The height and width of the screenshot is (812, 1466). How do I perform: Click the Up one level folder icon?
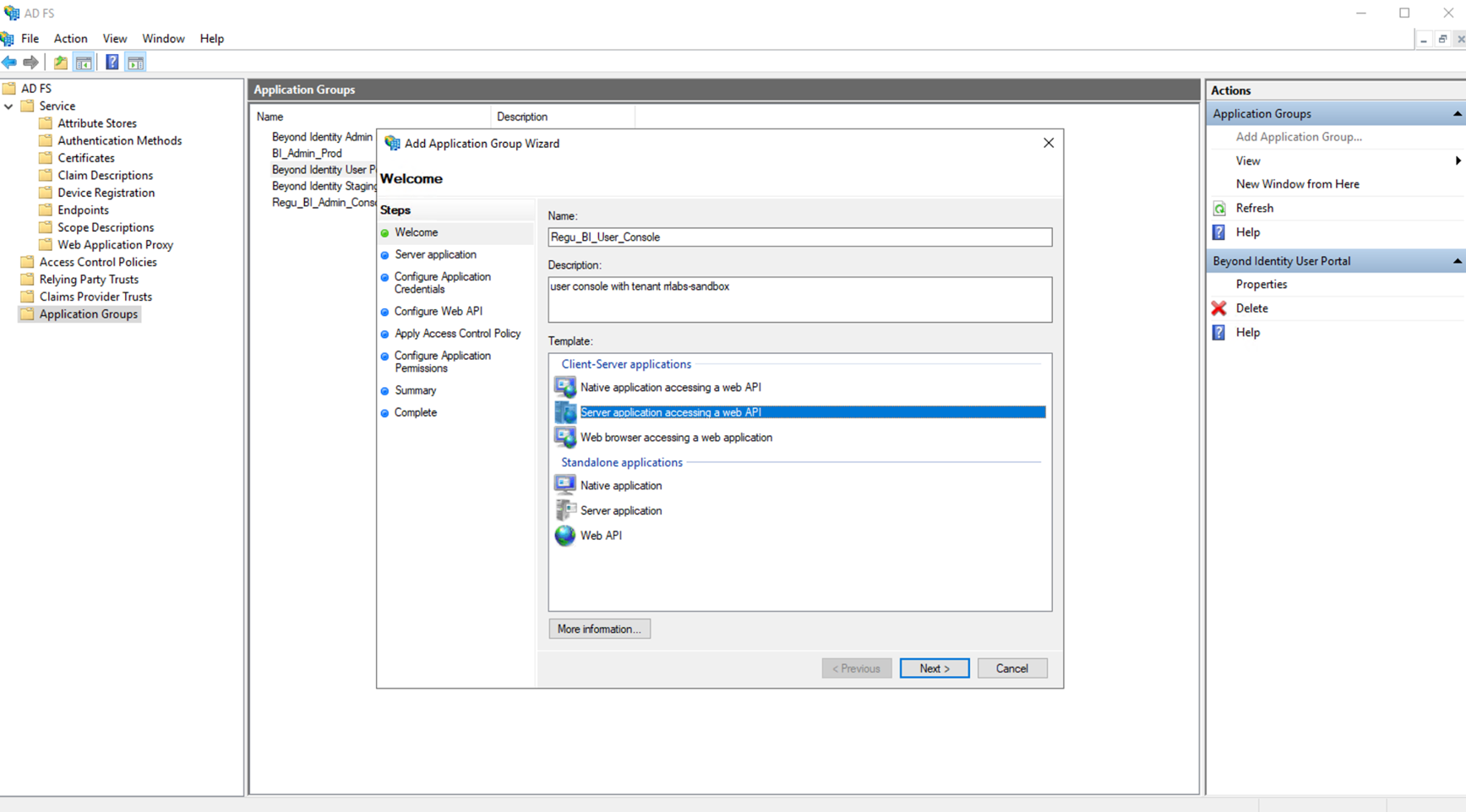point(60,63)
